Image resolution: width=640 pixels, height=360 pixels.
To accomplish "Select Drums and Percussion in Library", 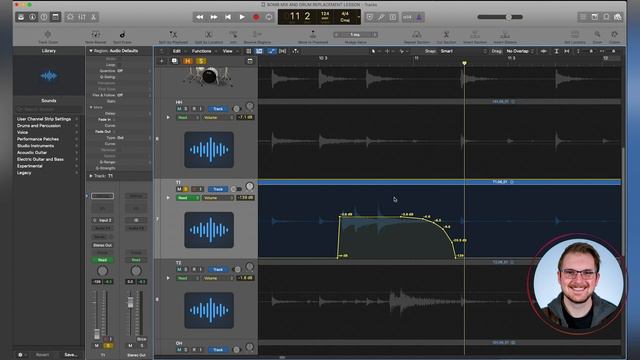I will [x=39, y=126].
